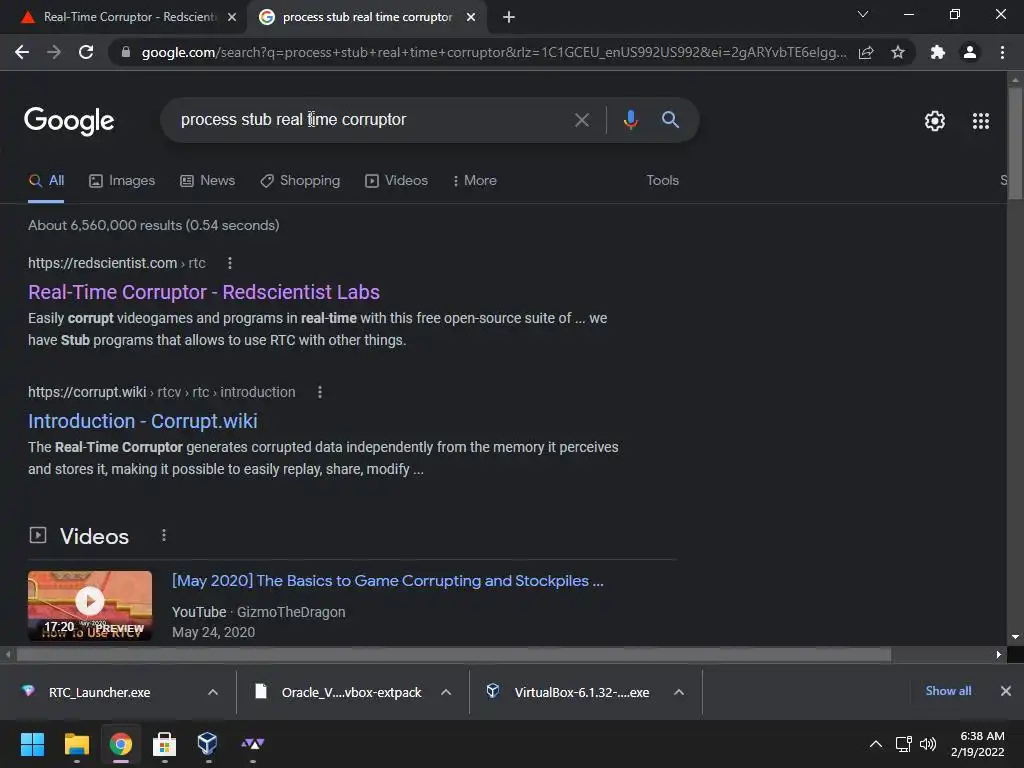The width and height of the screenshot is (1024, 768).
Task: Expand VirtualBox-6.1.32 download options
Action: (679, 692)
